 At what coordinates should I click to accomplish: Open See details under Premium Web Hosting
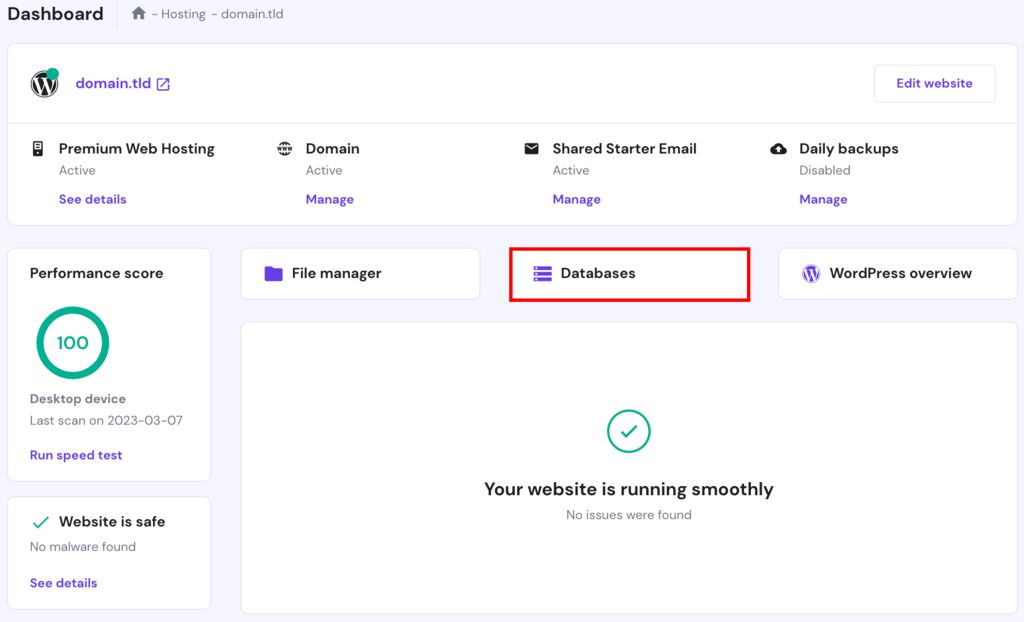pos(92,198)
